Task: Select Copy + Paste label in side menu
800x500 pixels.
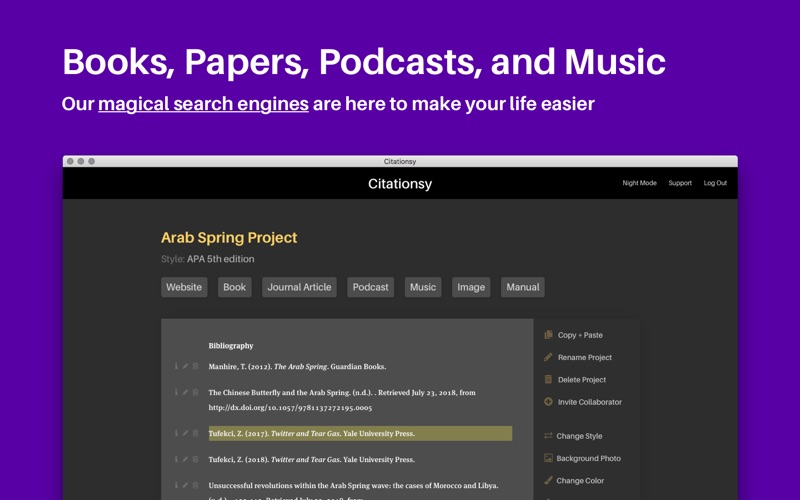Action: (x=580, y=335)
